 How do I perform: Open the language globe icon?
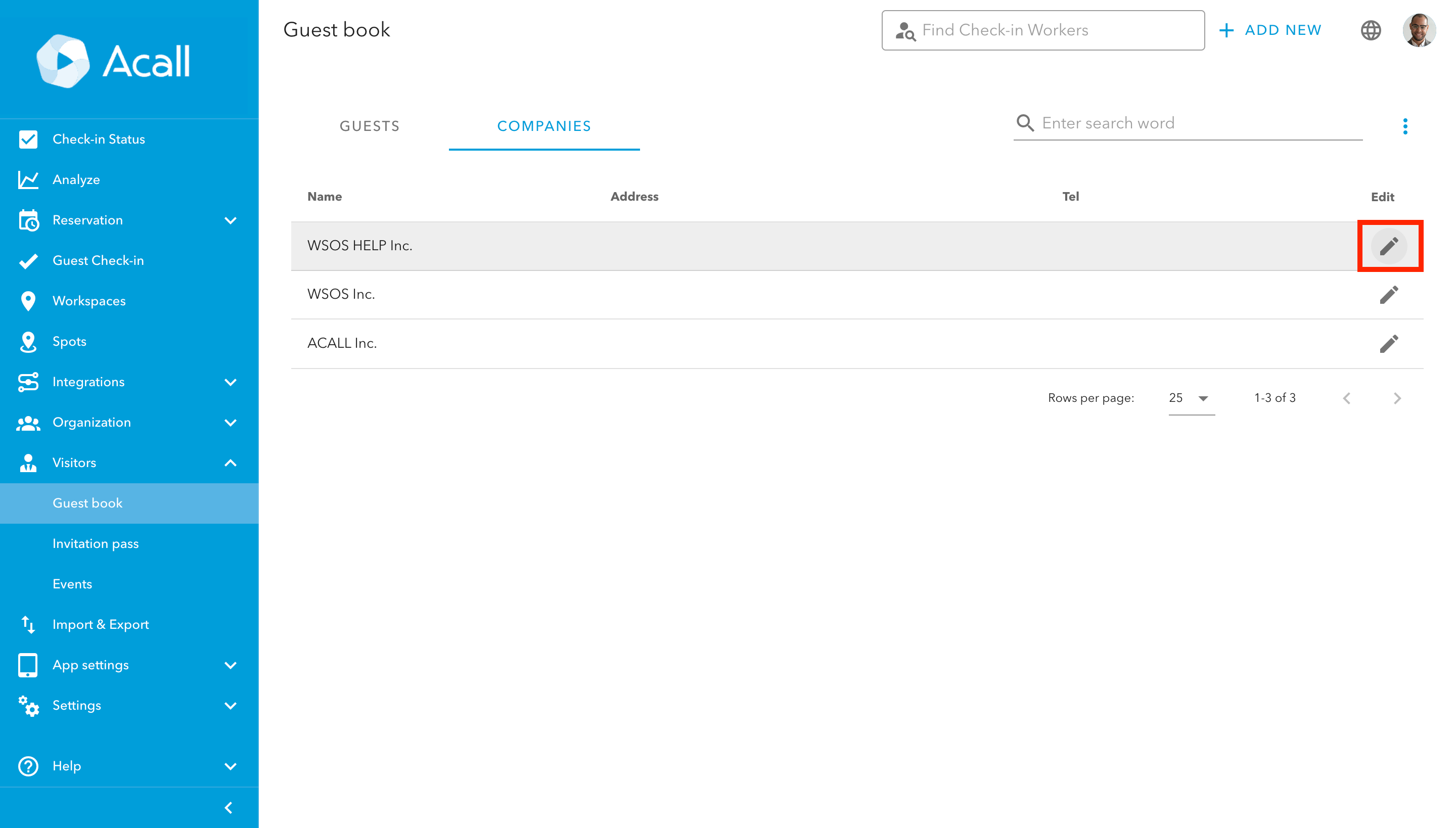1371,30
